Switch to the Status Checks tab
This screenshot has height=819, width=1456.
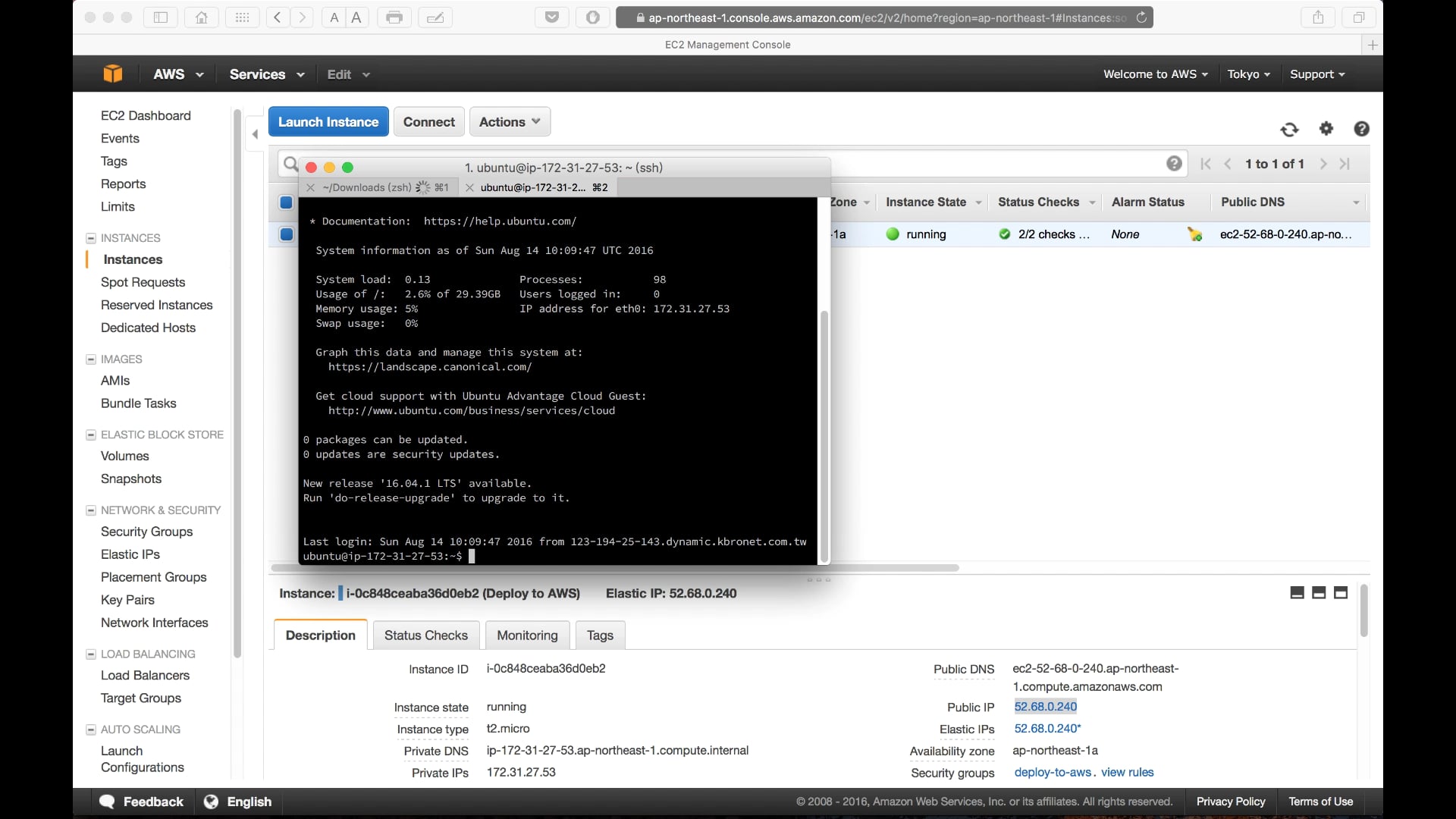click(x=425, y=635)
